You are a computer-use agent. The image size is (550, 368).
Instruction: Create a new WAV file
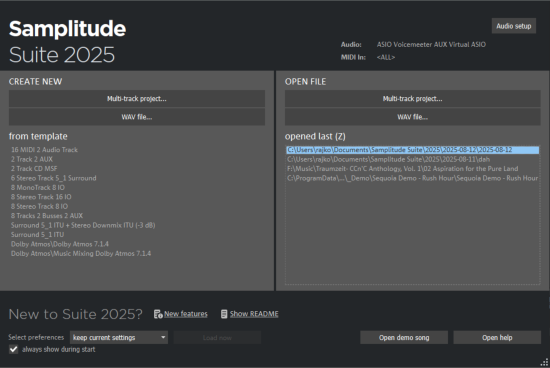(137, 117)
